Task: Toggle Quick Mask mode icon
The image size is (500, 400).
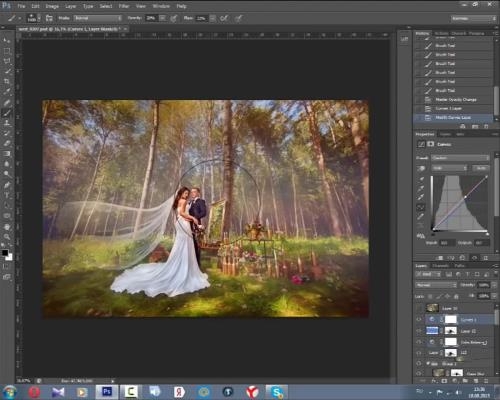Action: (x=6, y=266)
